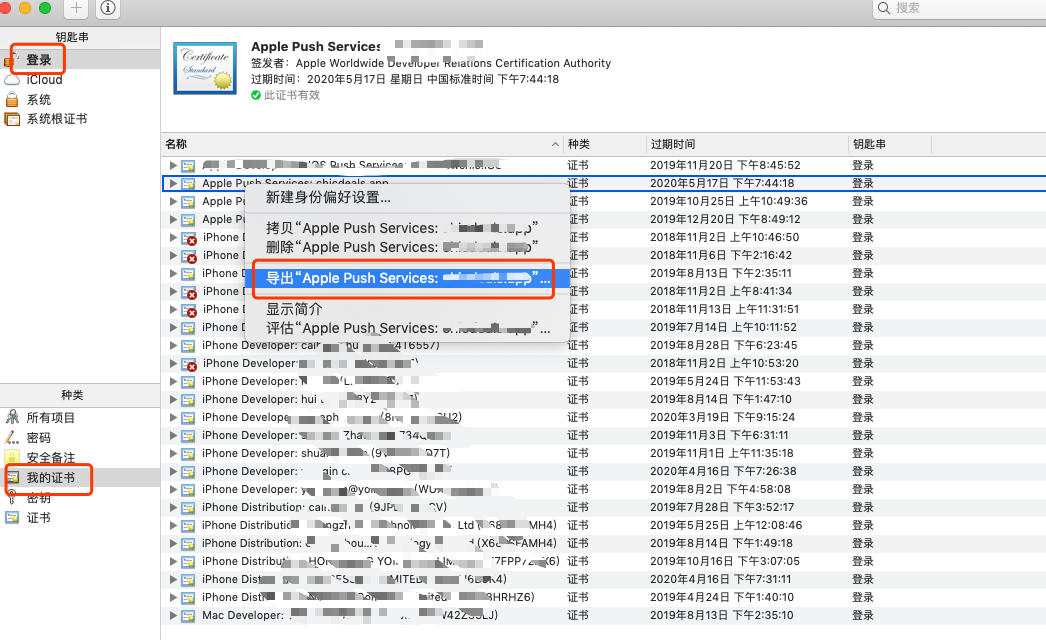Image resolution: width=1046 pixels, height=640 pixels.
Task: Expand row expiring 2019年12月20日
Action: pyautogui.click(x=173, y=219)
